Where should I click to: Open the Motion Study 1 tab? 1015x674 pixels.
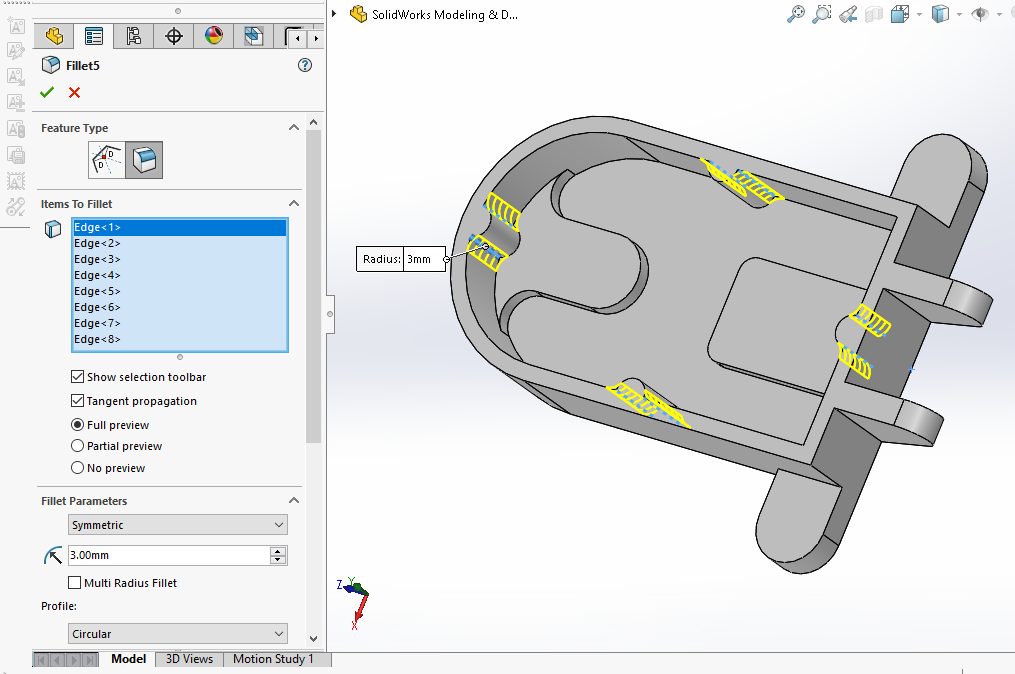point(273,659)
